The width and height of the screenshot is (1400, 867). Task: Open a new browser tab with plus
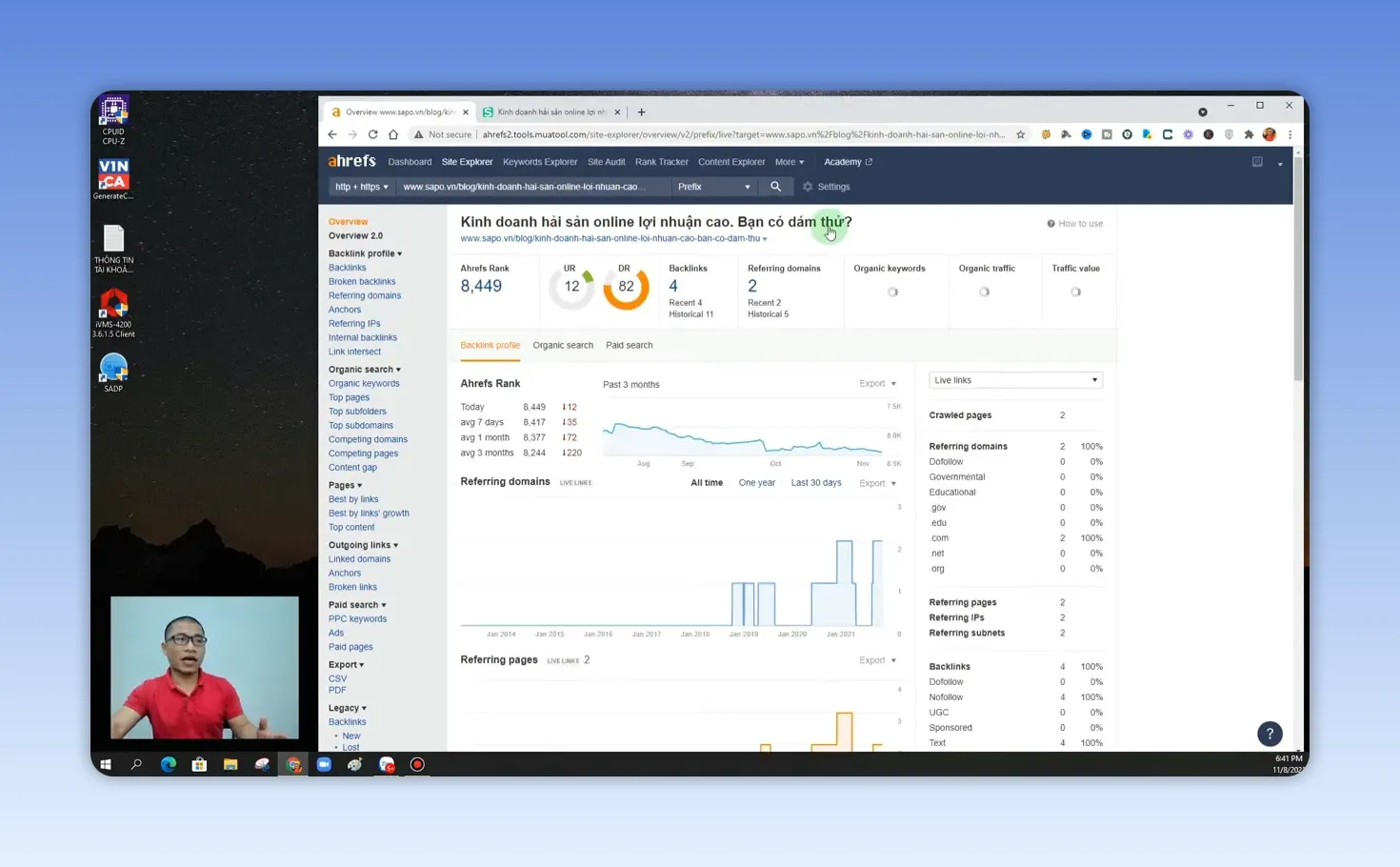click(x=641, y=111)
